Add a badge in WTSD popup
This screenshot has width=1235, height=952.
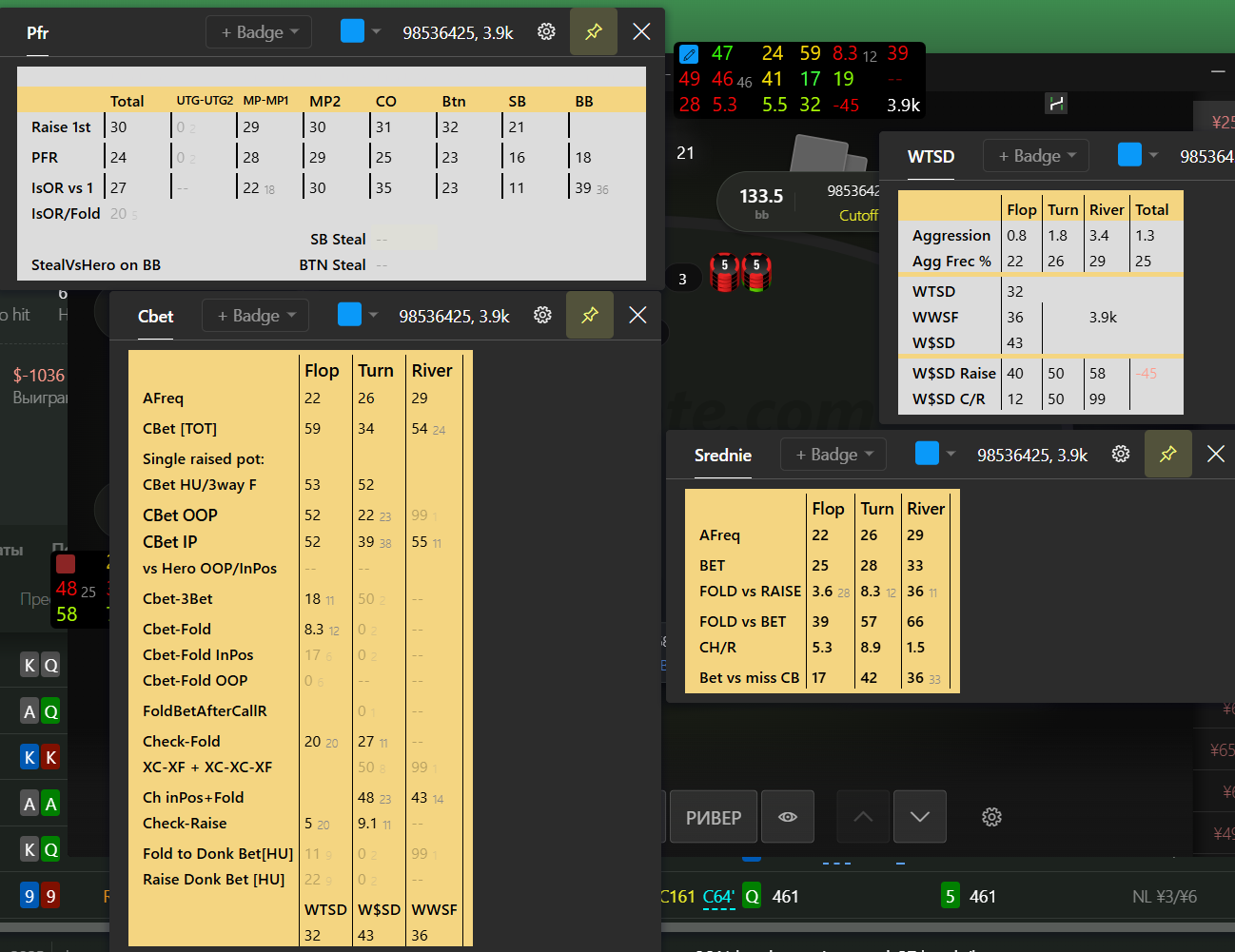pyautogui.click(x=1036, y=156)
